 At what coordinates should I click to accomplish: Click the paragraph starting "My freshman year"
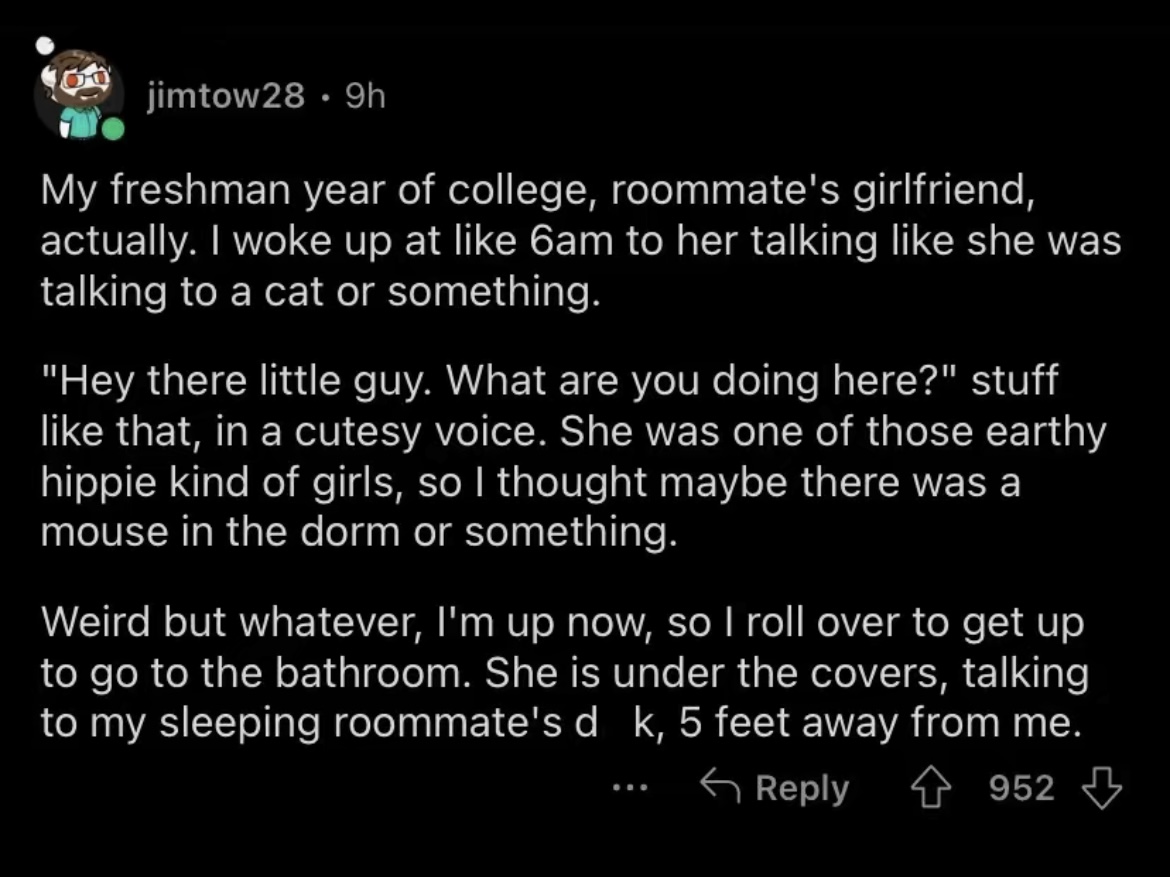tap(581, 240)
